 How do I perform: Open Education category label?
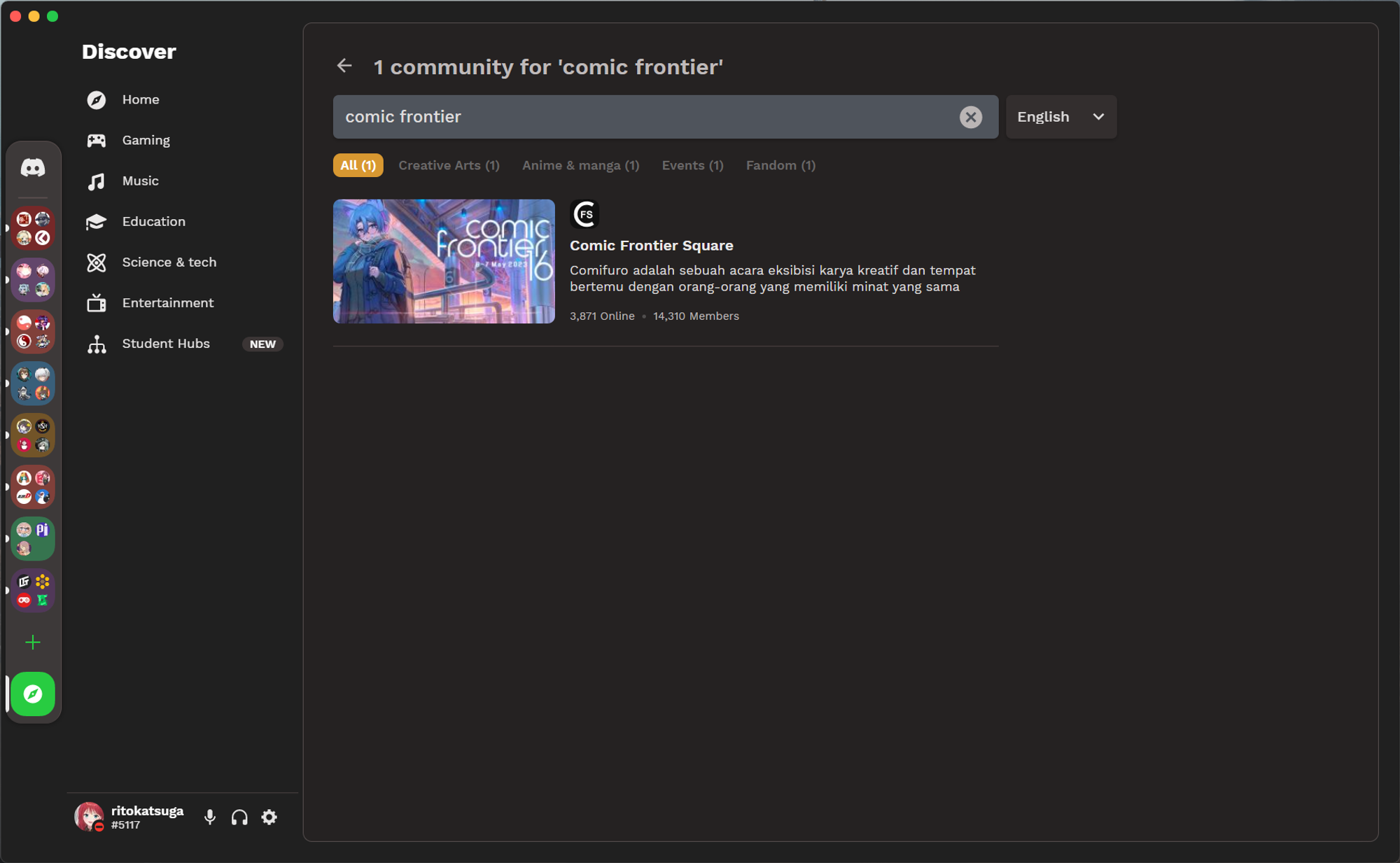click(154, 221)
